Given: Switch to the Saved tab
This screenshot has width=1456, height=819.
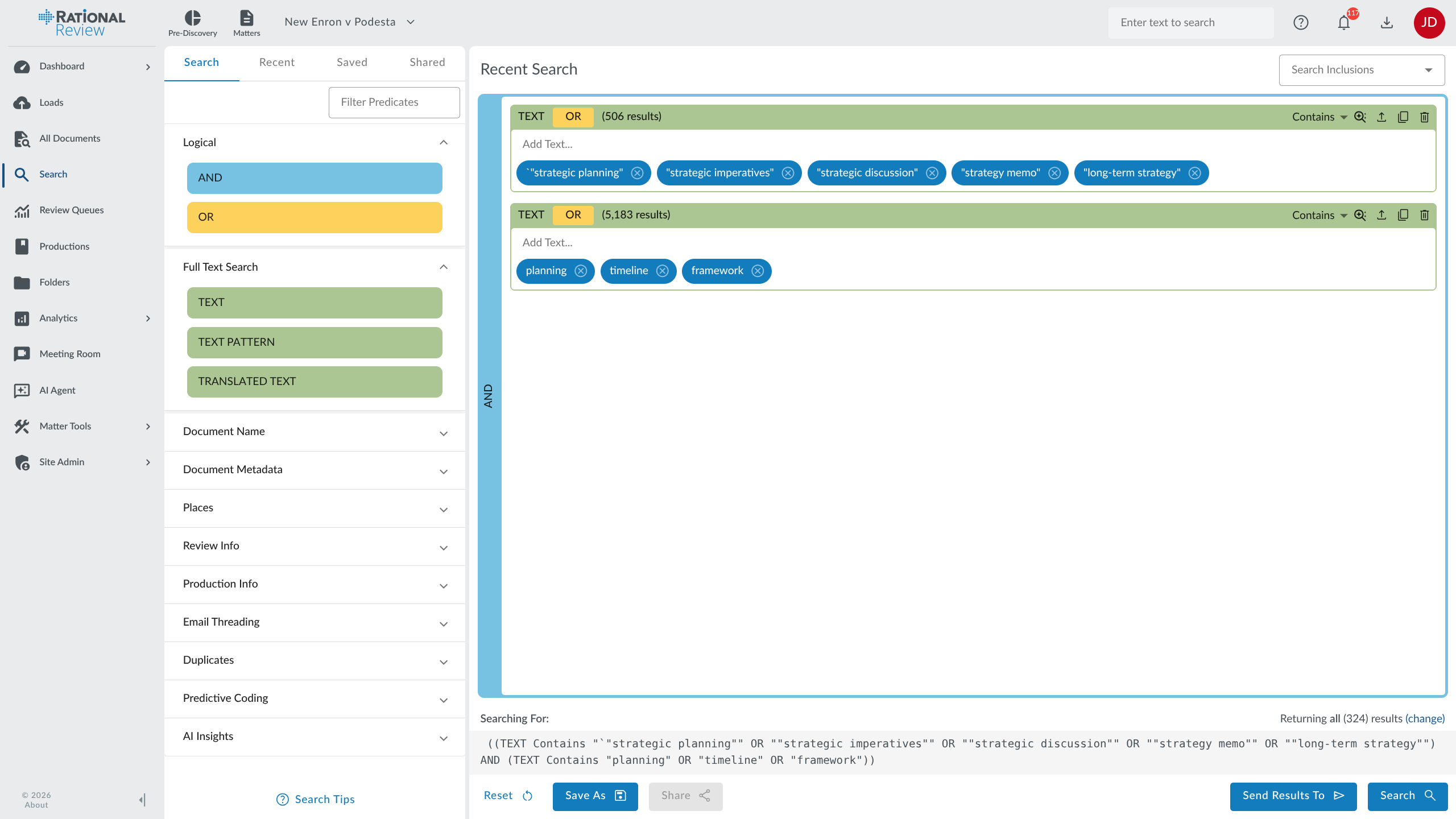Looking at the screenshot, I should point(351,63).
